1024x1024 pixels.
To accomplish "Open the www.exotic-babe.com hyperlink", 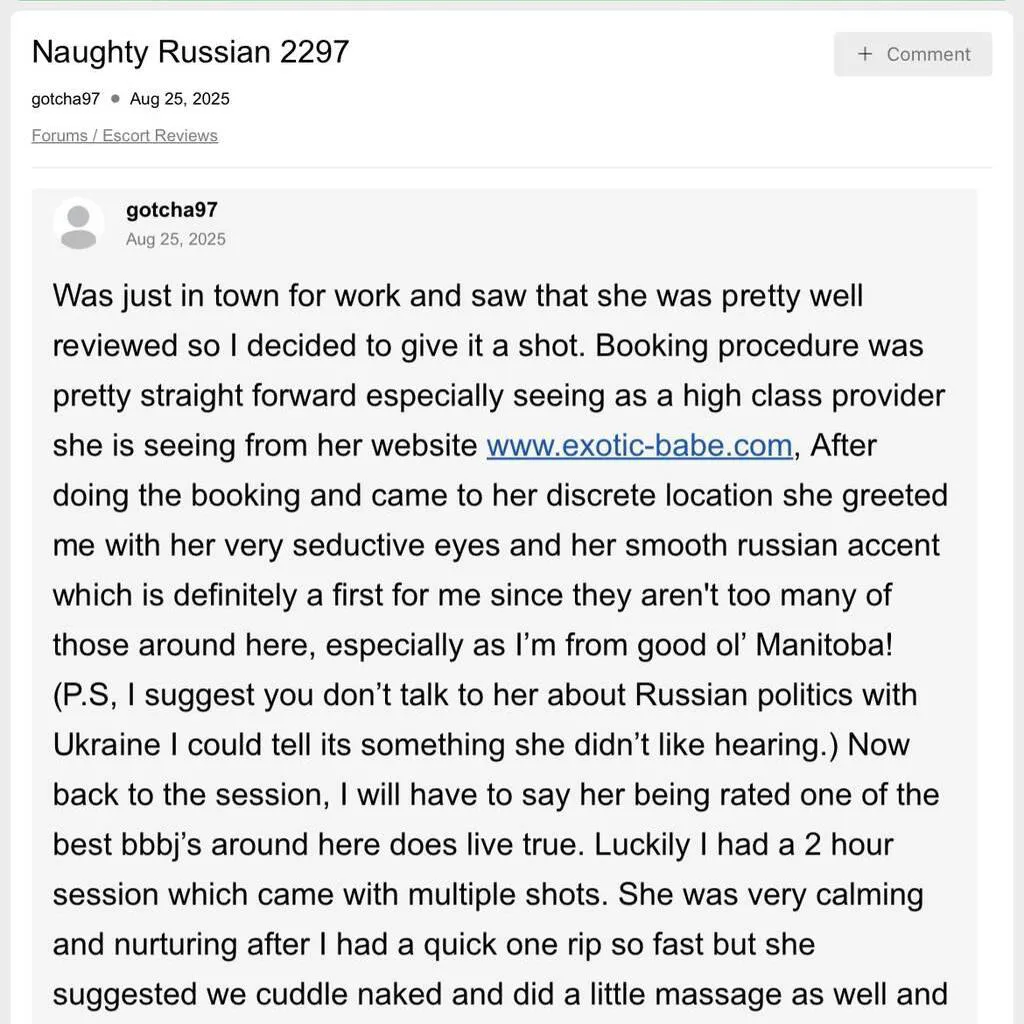I will pyautogui.click(x=639, y=445).
